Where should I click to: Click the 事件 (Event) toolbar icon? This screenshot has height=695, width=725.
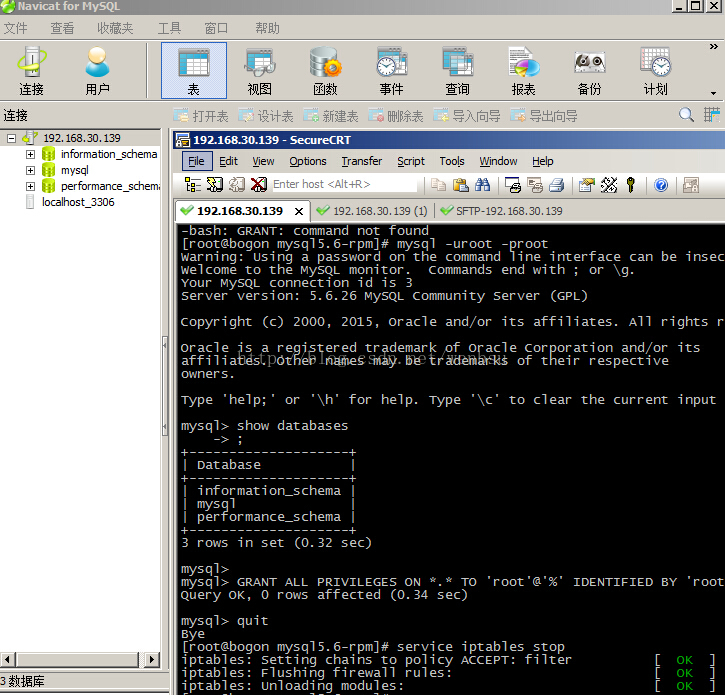pyautogui.click(x=392, y=71)
